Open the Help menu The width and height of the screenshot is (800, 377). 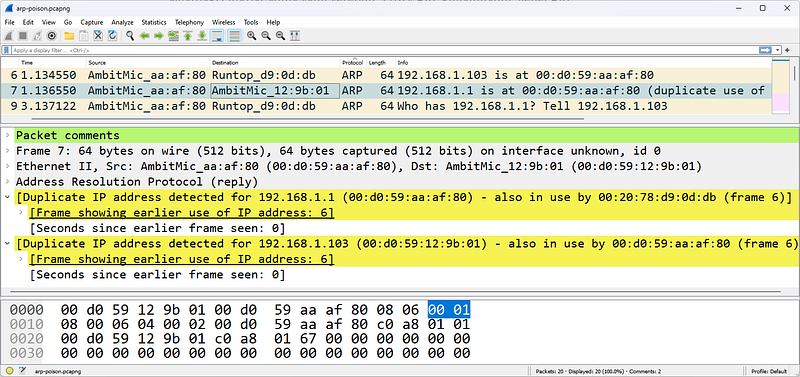(x=273, y=22)
